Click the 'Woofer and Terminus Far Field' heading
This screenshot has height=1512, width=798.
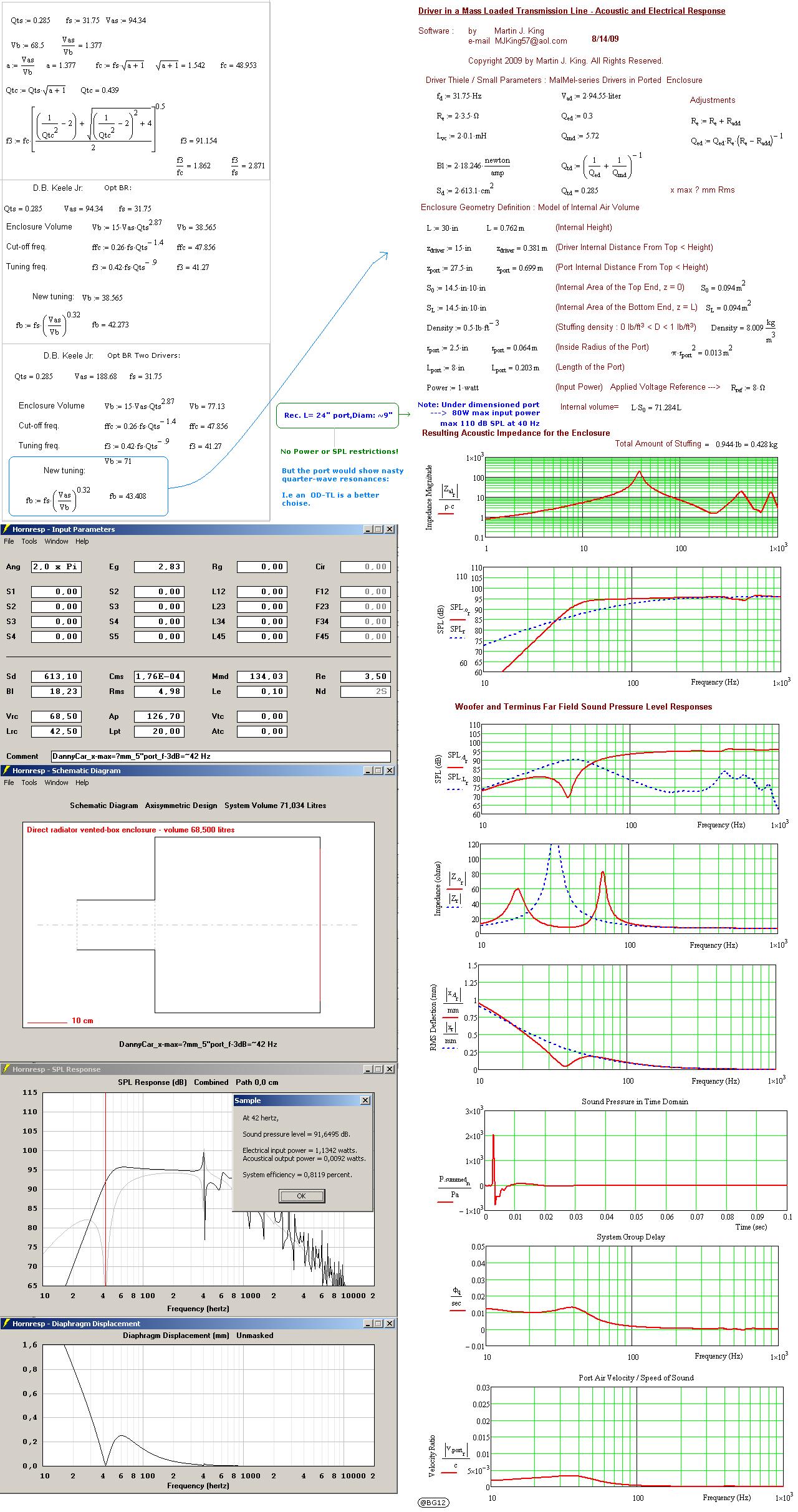point(583,706)
